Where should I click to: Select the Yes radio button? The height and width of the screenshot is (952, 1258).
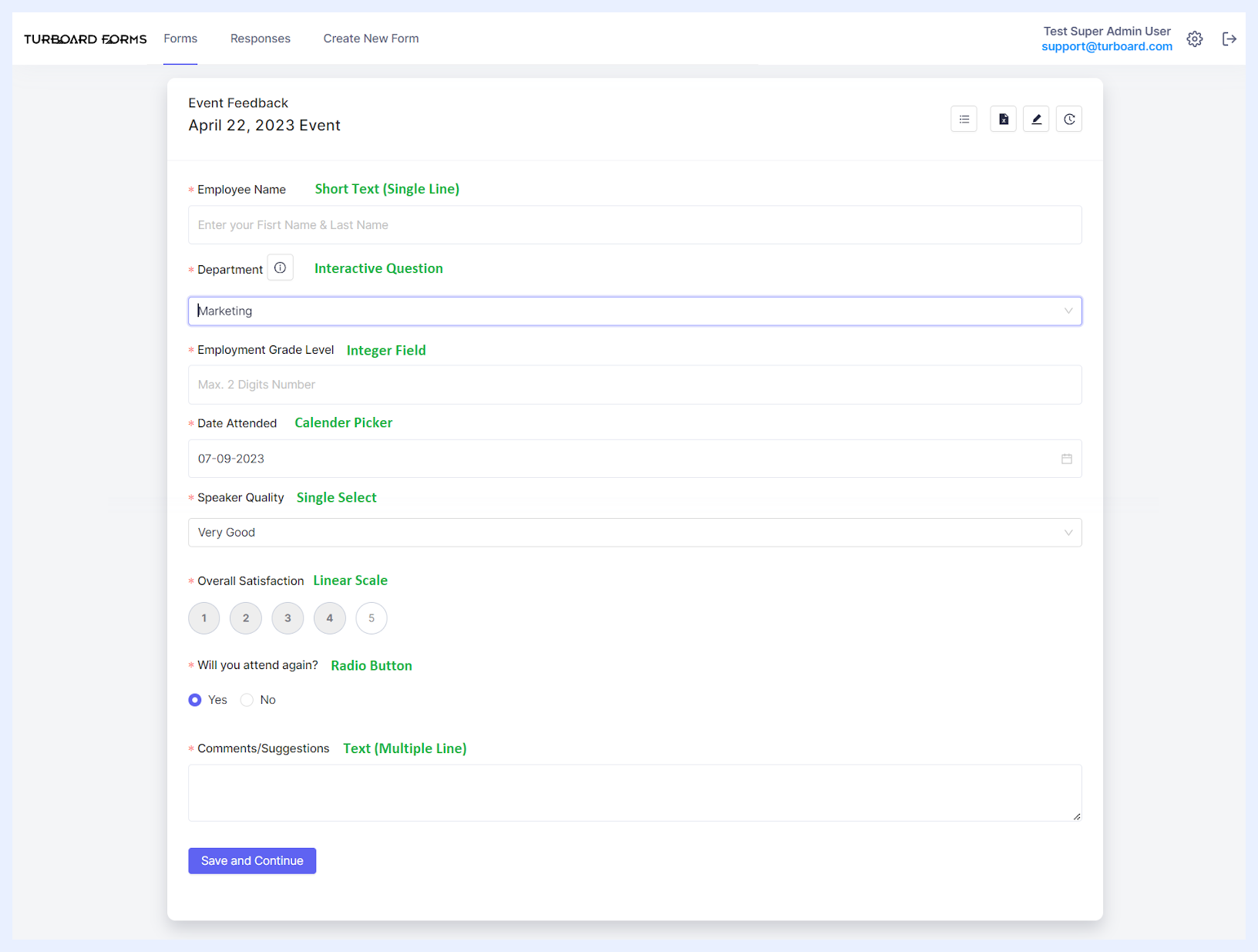tap(195, 700)
